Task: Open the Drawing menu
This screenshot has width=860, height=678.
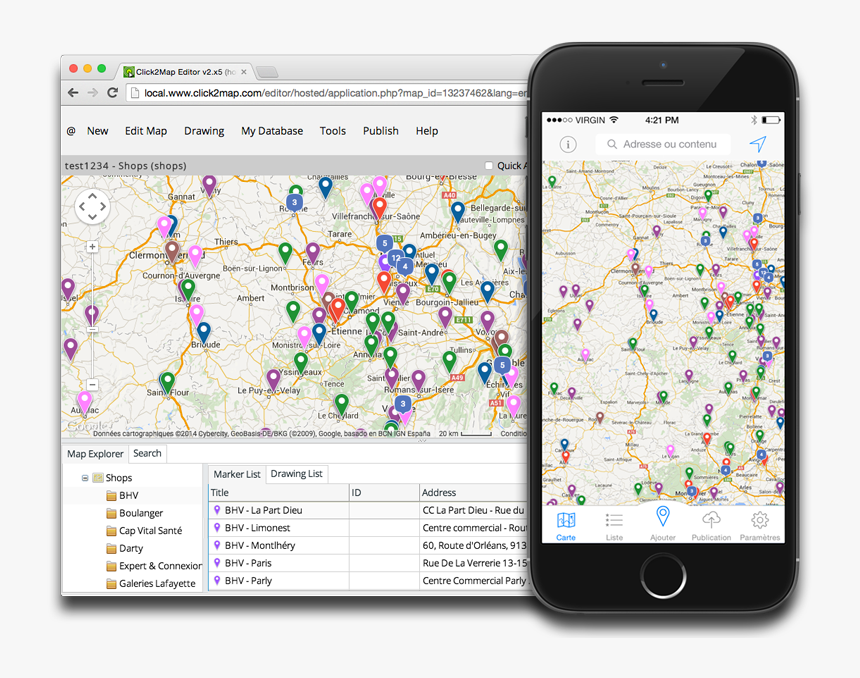Action: [204, 131]
